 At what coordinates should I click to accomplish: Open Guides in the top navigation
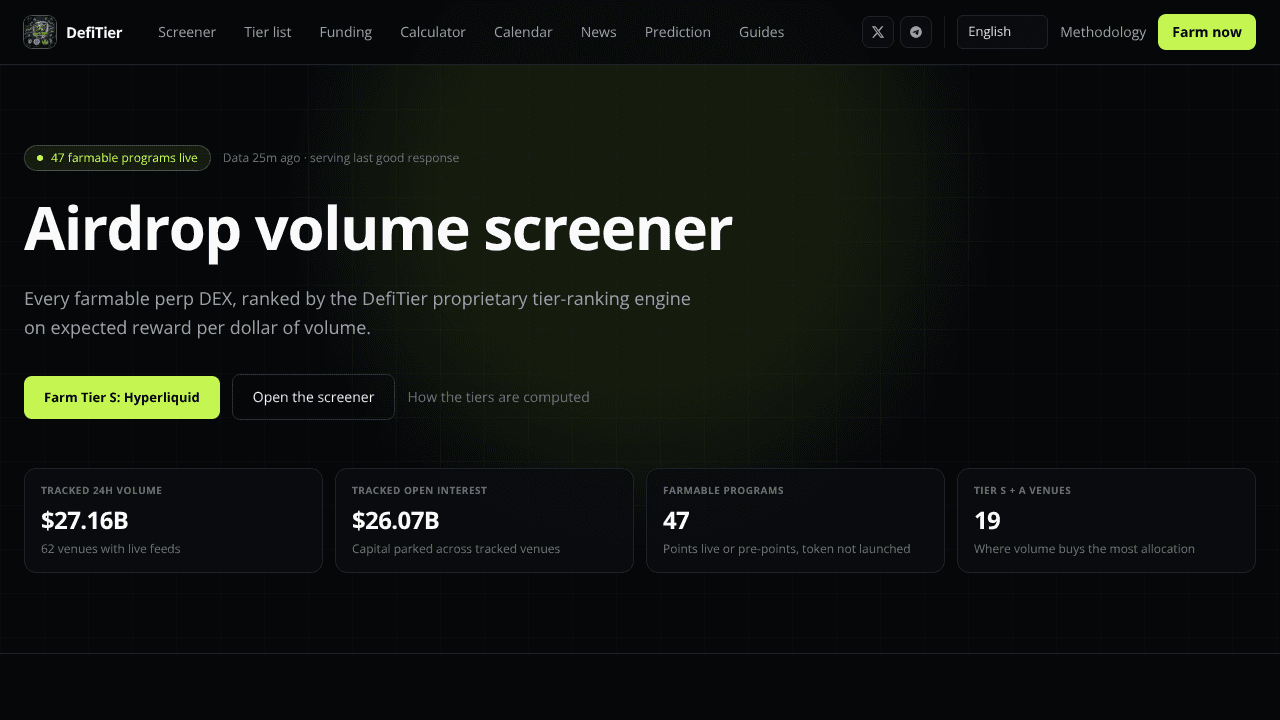(762, 32)
